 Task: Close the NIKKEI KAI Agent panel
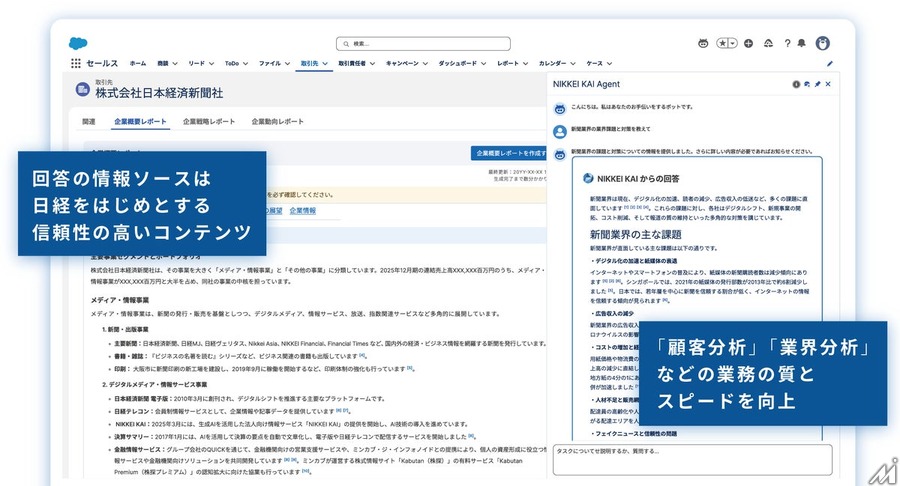(828, 84)
